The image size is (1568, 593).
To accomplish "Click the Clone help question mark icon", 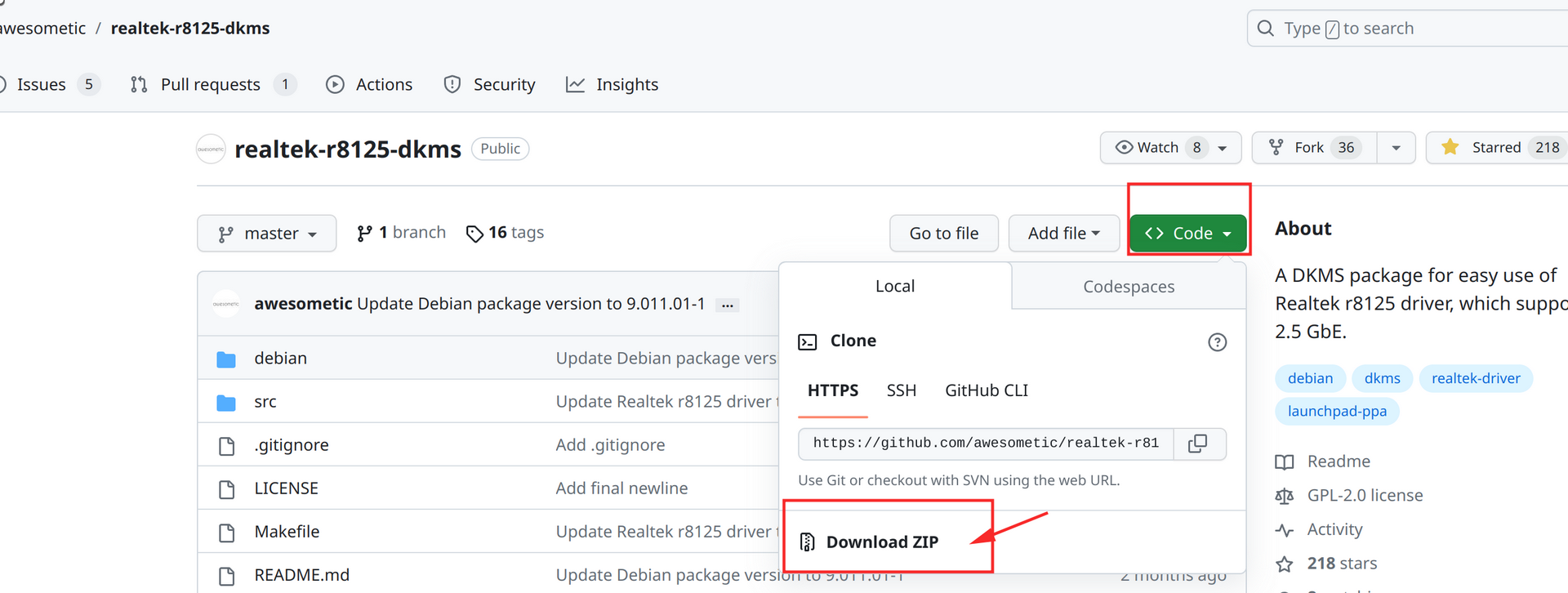I will (1217, 342).
